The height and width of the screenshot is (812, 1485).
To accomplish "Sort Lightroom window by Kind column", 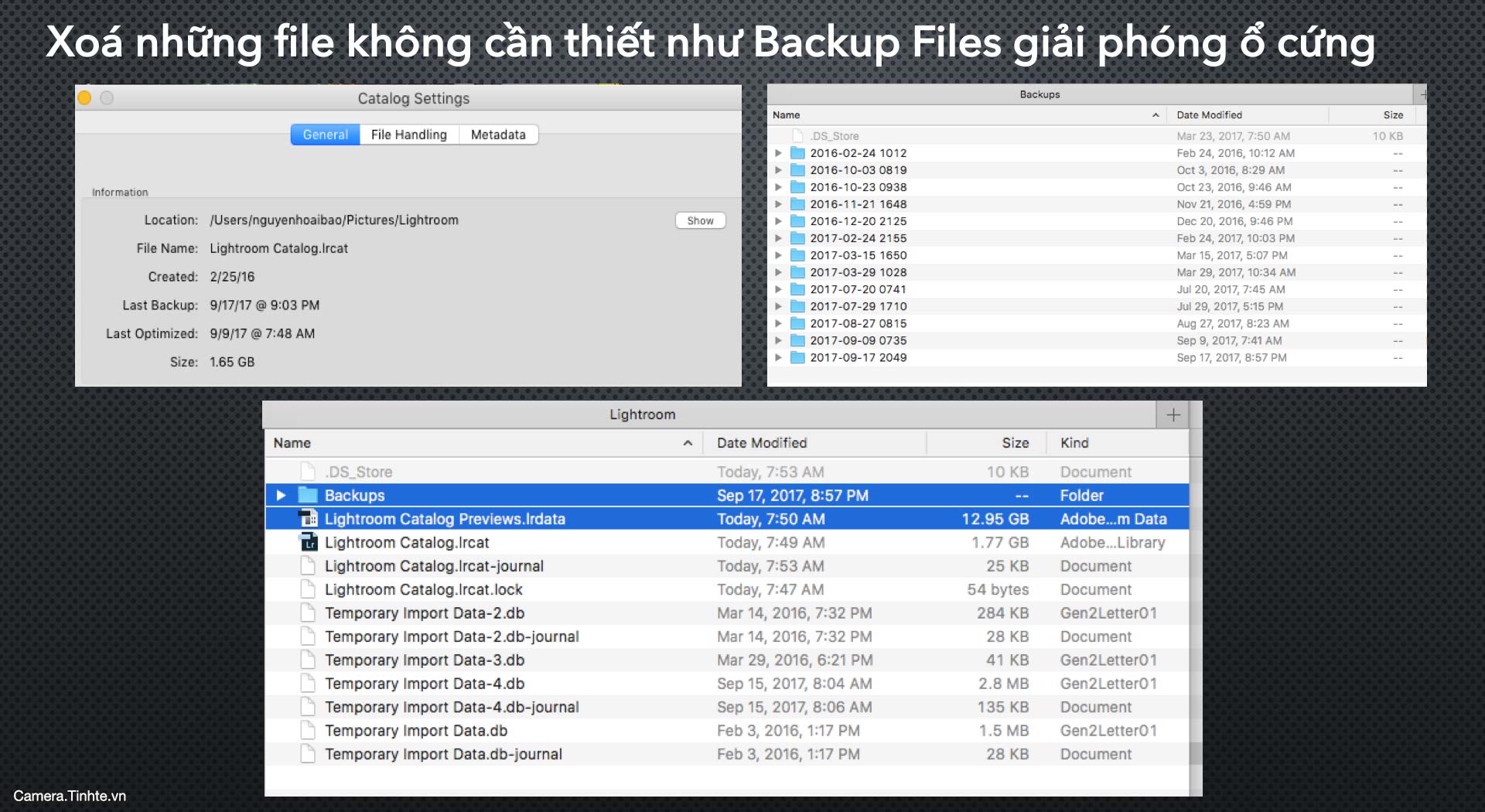I will tap(1074, 443).
